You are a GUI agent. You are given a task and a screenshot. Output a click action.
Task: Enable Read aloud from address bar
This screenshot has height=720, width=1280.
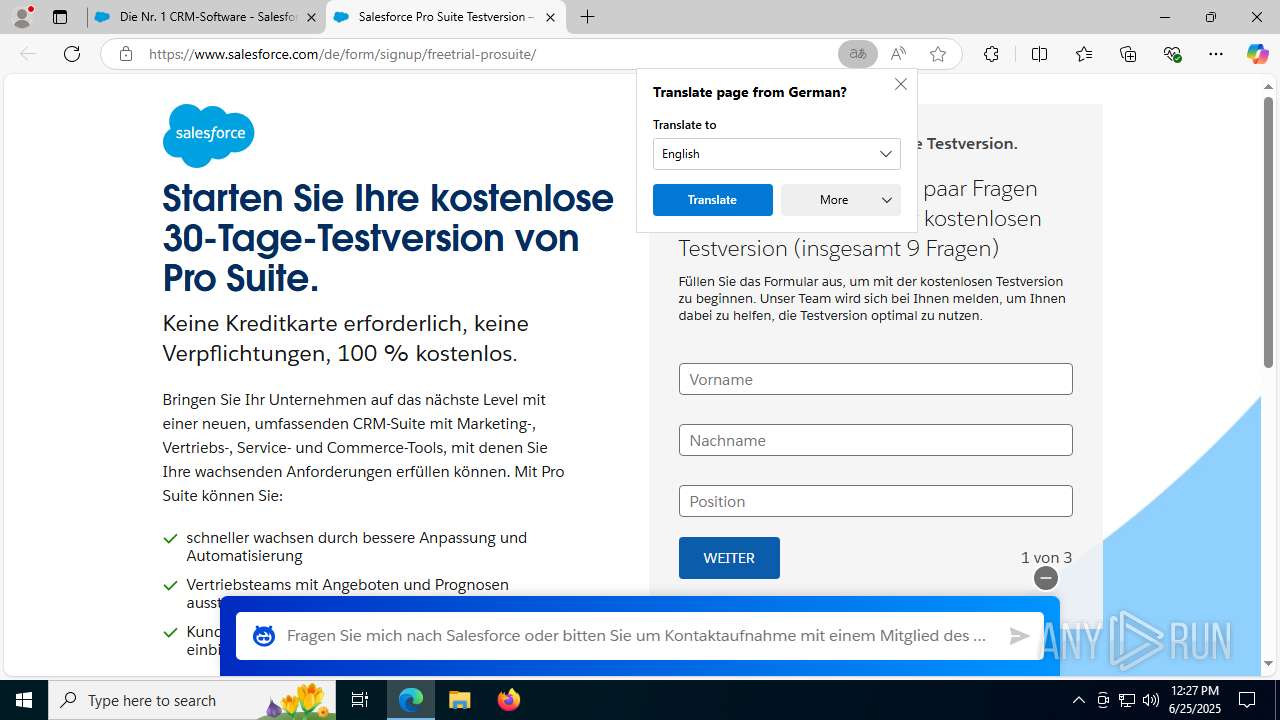tap(898, 54)
